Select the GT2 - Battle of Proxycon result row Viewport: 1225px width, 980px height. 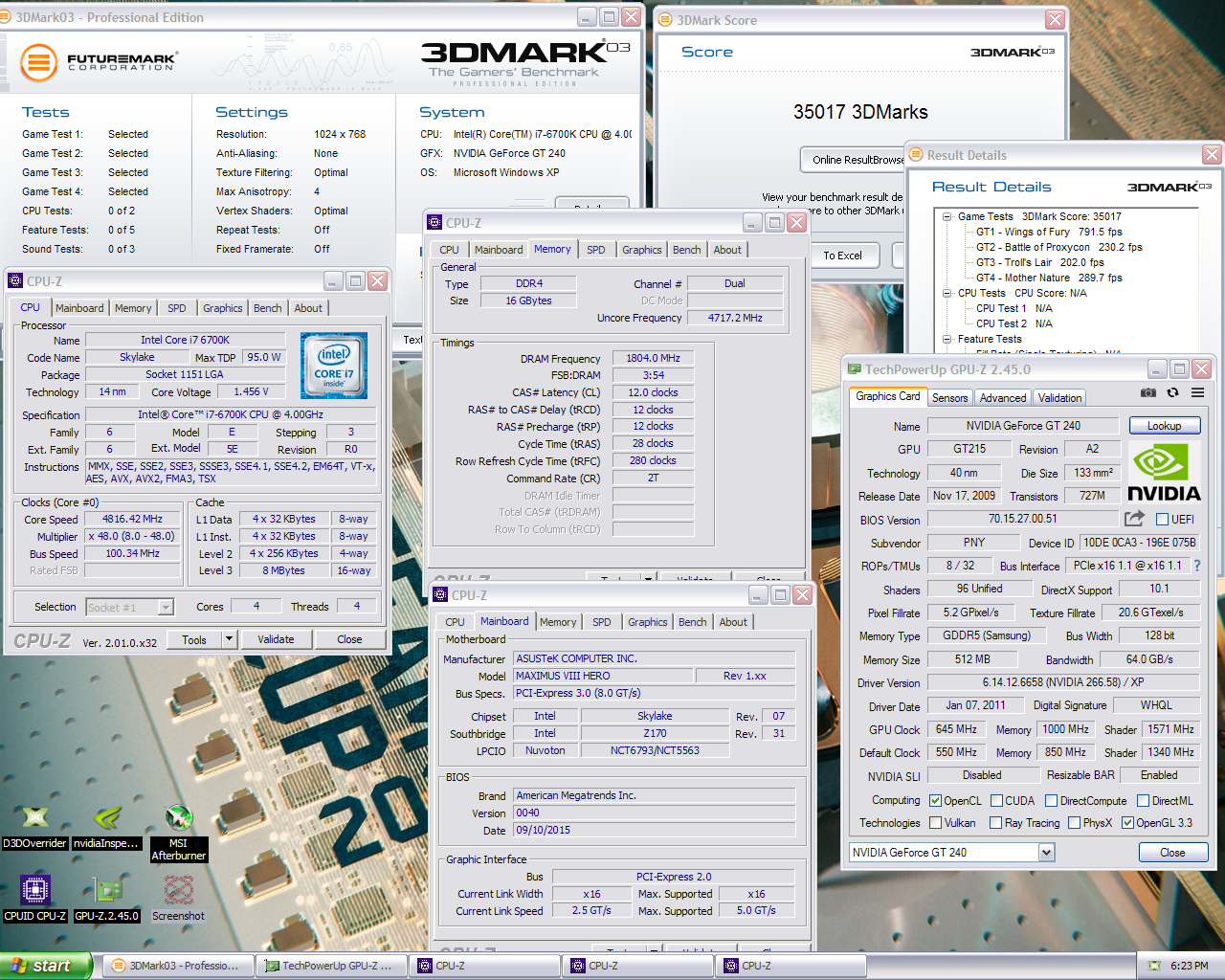1059,247
